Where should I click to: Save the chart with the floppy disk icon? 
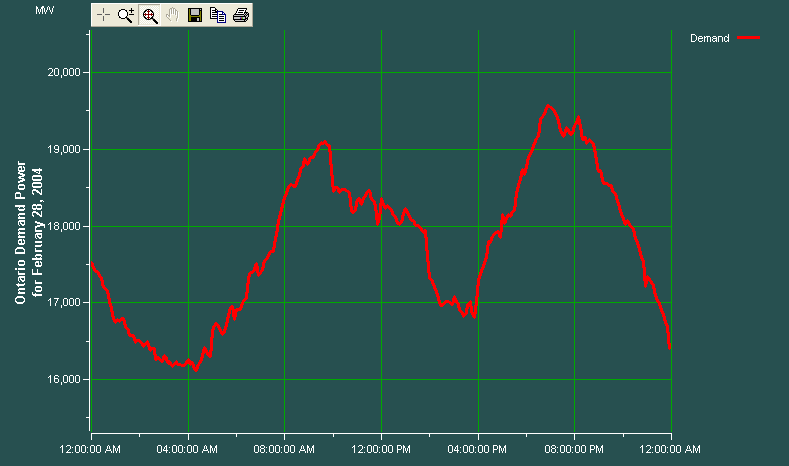[195, 15]
